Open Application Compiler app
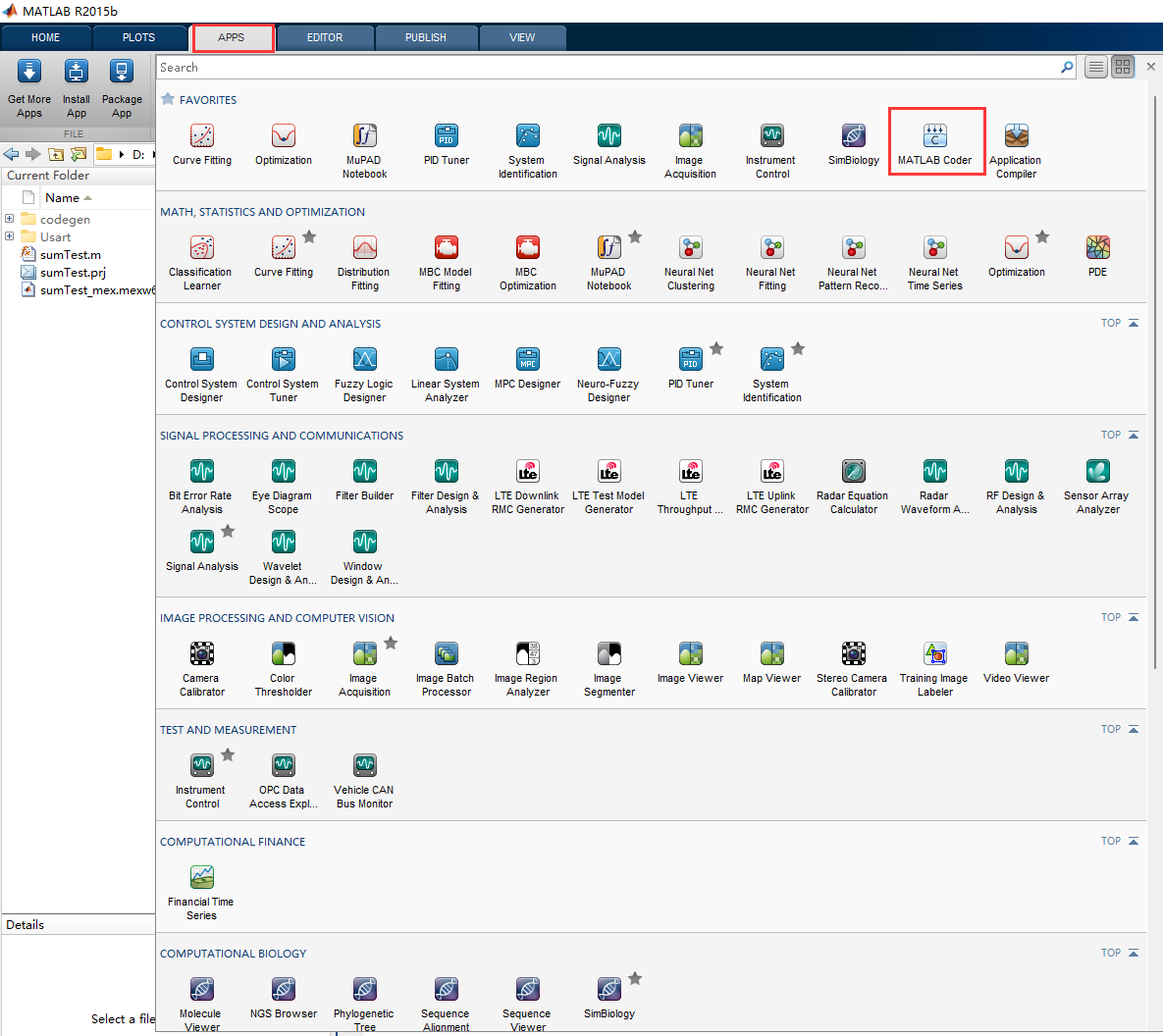 [1016, 150]
